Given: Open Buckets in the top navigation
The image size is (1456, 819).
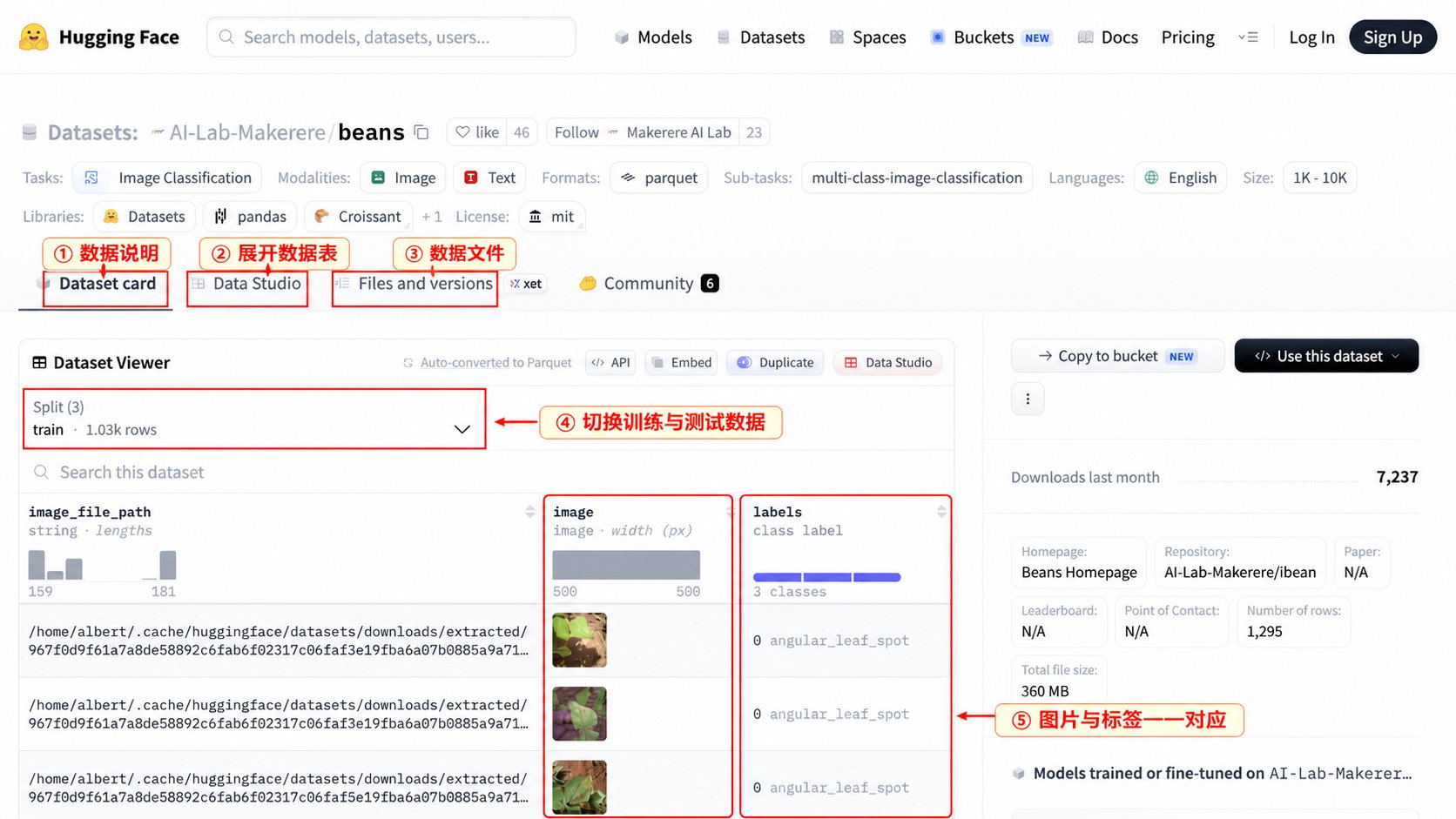Looking at the screenshot, I should (x=991, y=37).
